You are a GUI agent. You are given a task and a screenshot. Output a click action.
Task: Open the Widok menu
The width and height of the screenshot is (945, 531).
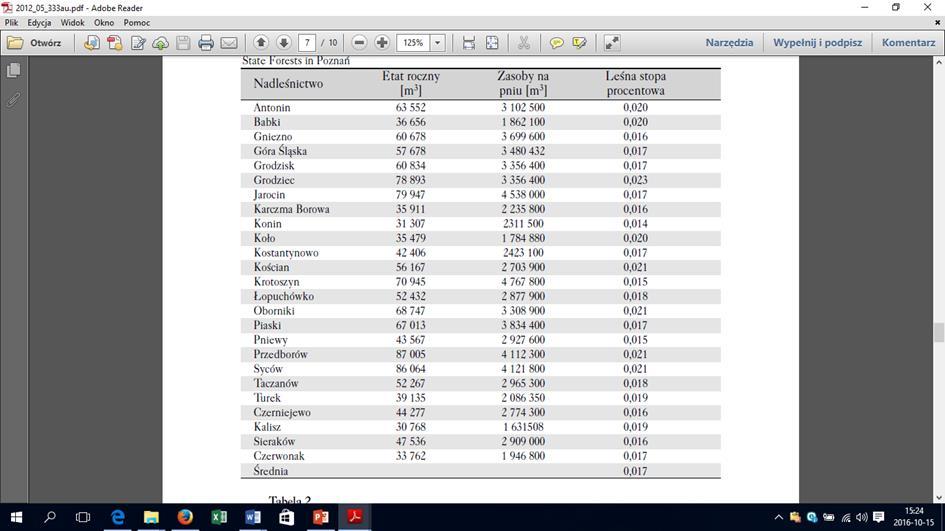tap(72, 22)
